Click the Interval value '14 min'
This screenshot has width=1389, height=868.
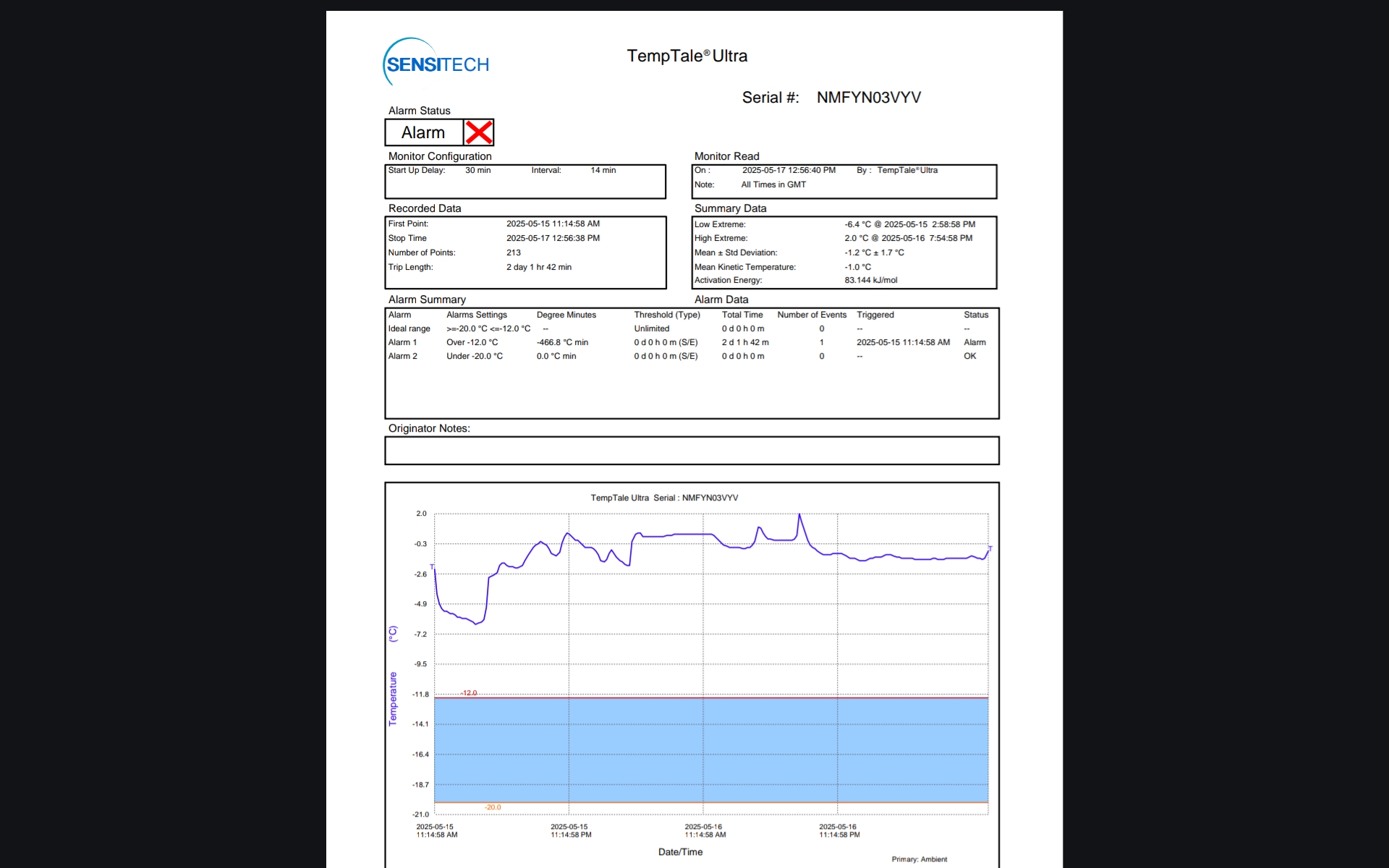[603, 170]
